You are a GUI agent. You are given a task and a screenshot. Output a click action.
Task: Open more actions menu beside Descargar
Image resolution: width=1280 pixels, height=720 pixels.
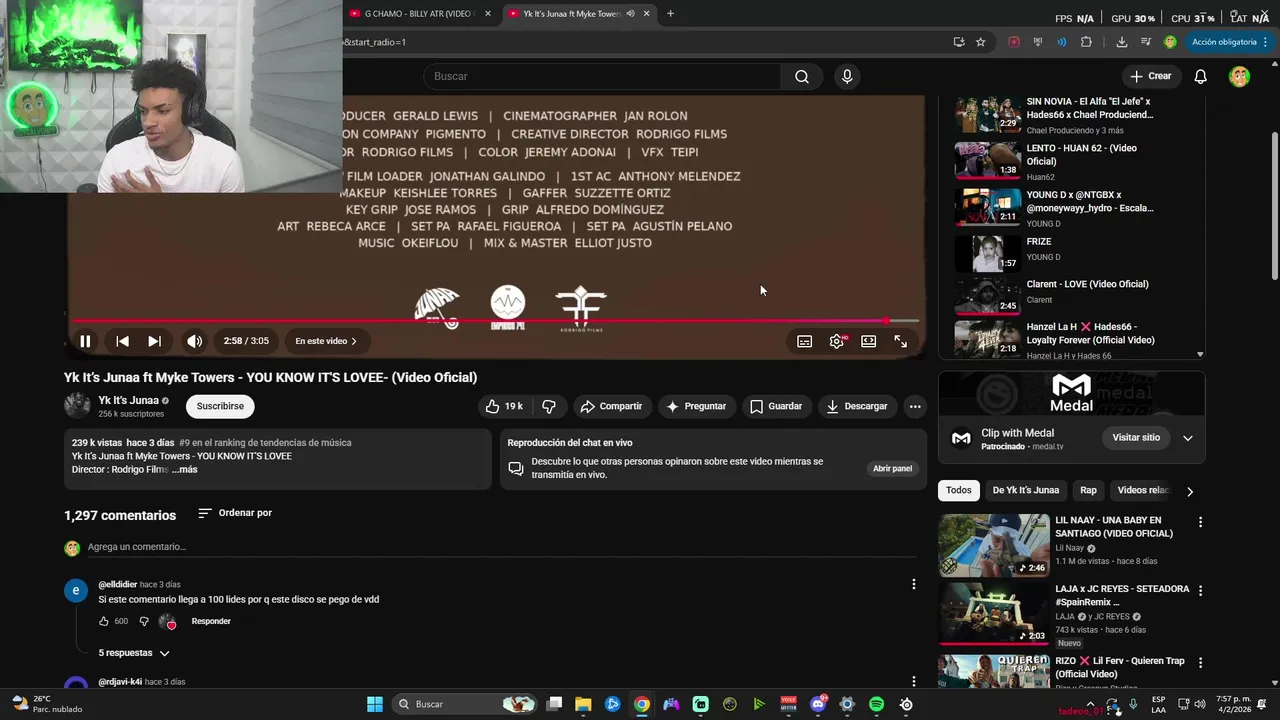tap(914, 406)
